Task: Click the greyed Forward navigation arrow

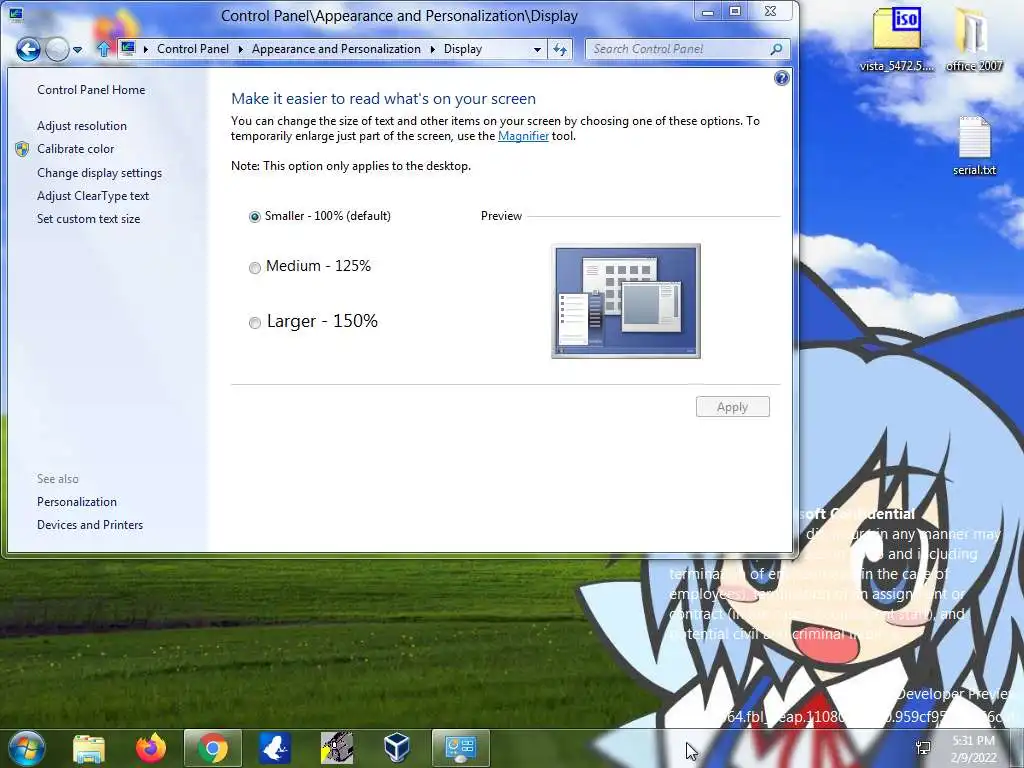Action: pyautogui.click(x=57, y=49)
